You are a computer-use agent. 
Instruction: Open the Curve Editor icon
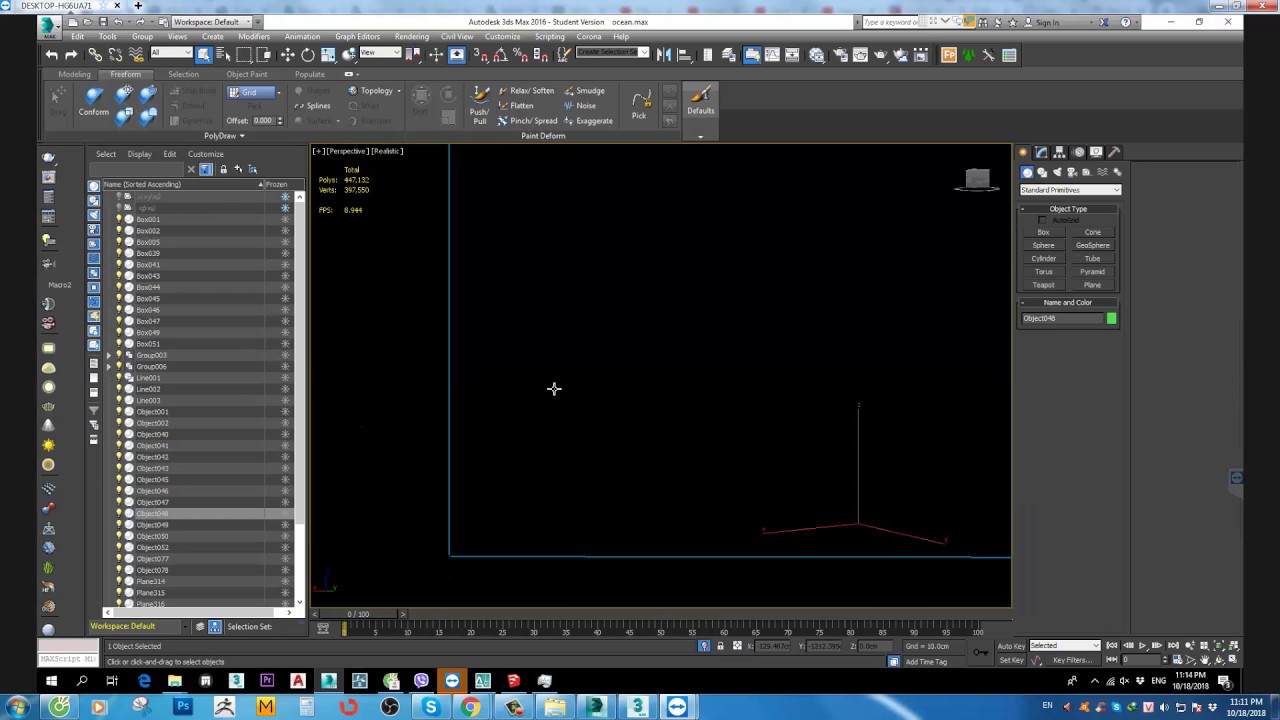pyautogui.click(x=773, y=55)
